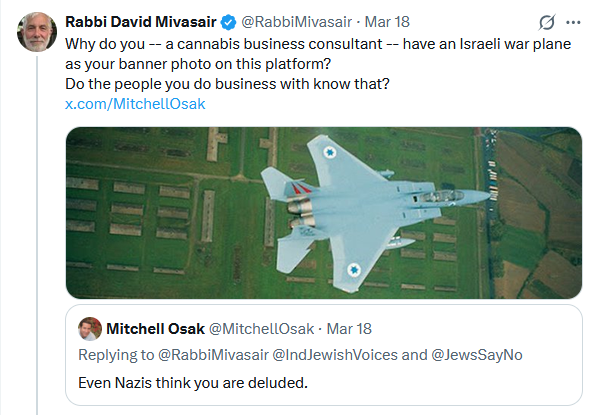Click the vertical thread line below the avatar
601x415 pixels.
coord(37,235)
